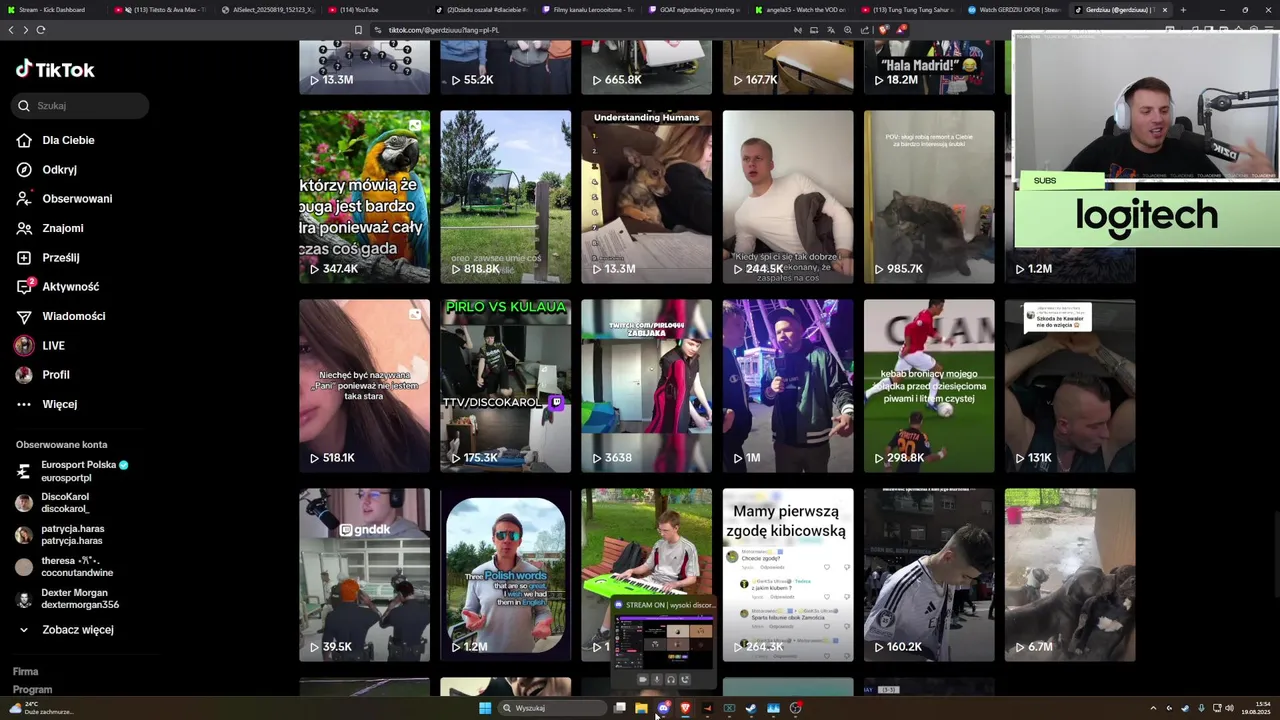Open cat video with 985.7K views
The height and width of the screenshot is (720, 1280).
(929, 197)
